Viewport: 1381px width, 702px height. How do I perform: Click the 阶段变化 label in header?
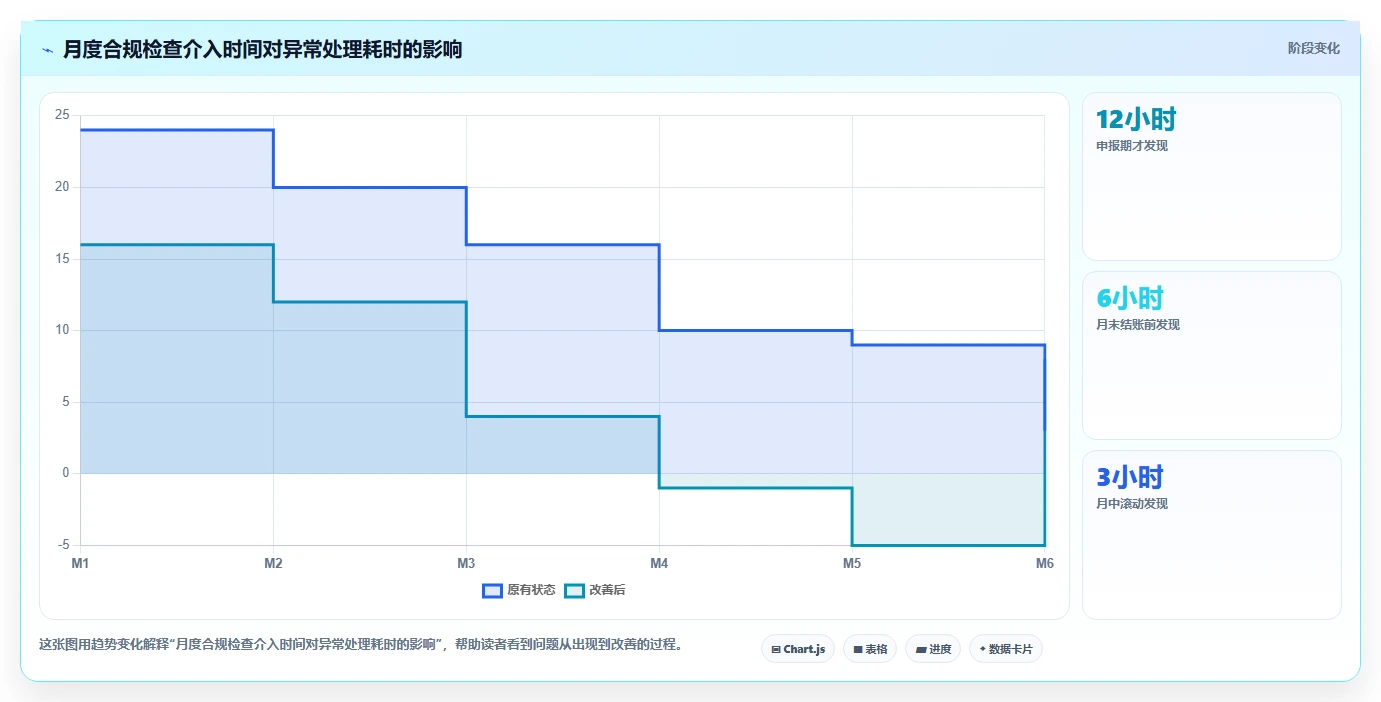[1313, 48]
